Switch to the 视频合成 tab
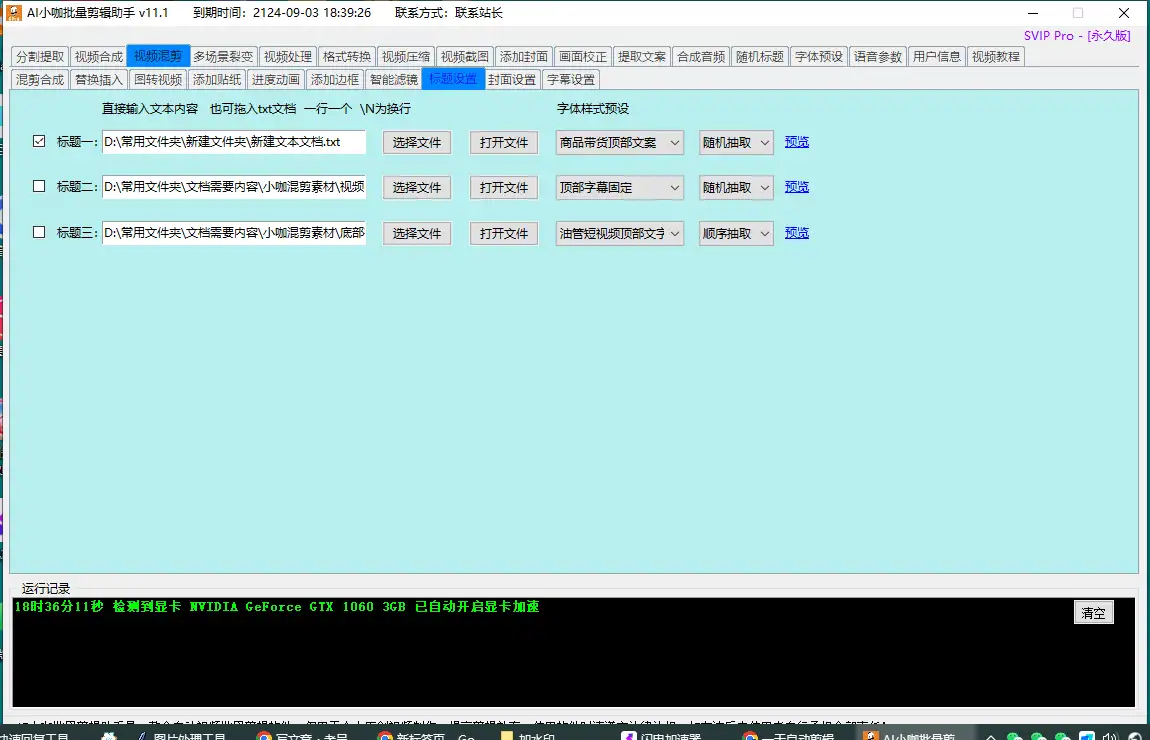 [98, 57]
